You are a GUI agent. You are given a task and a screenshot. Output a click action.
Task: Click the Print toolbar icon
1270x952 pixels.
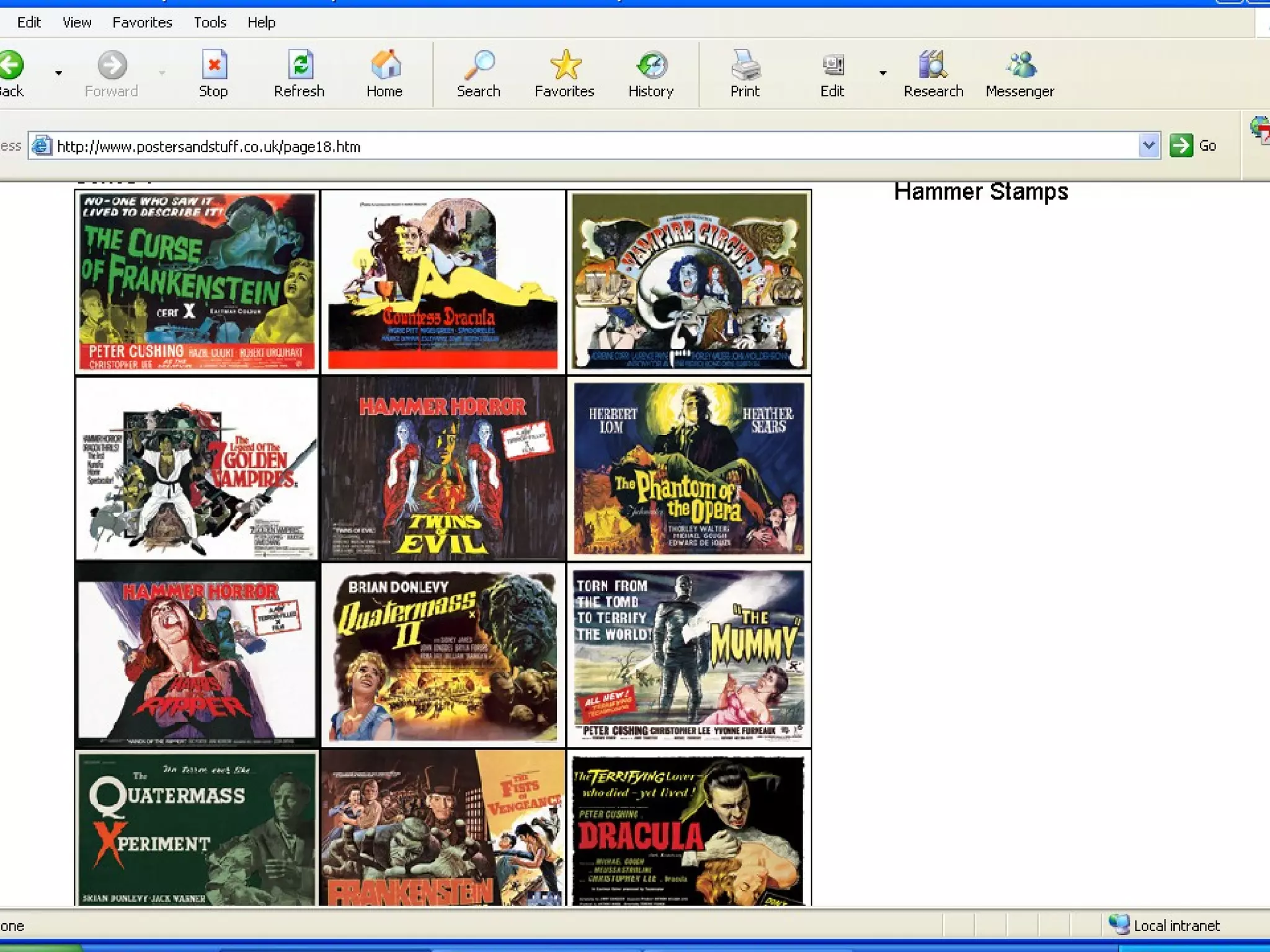[745, 66]
